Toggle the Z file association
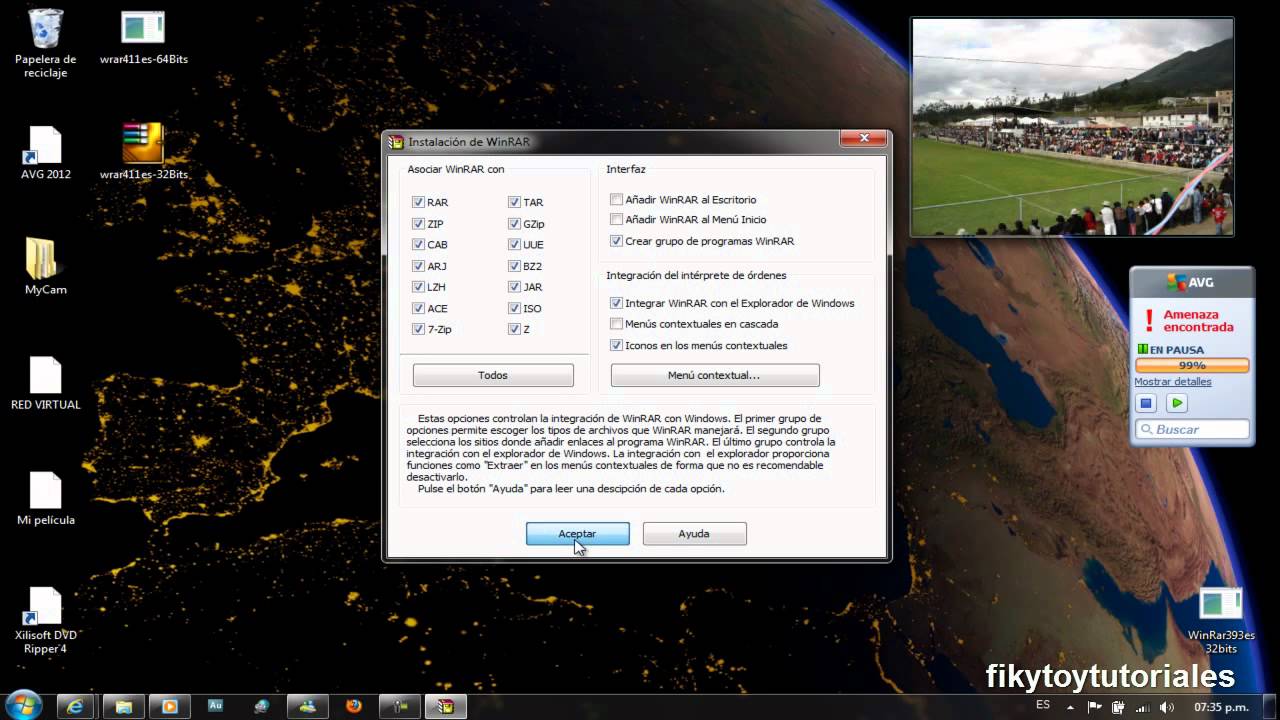 pos(514,329)
